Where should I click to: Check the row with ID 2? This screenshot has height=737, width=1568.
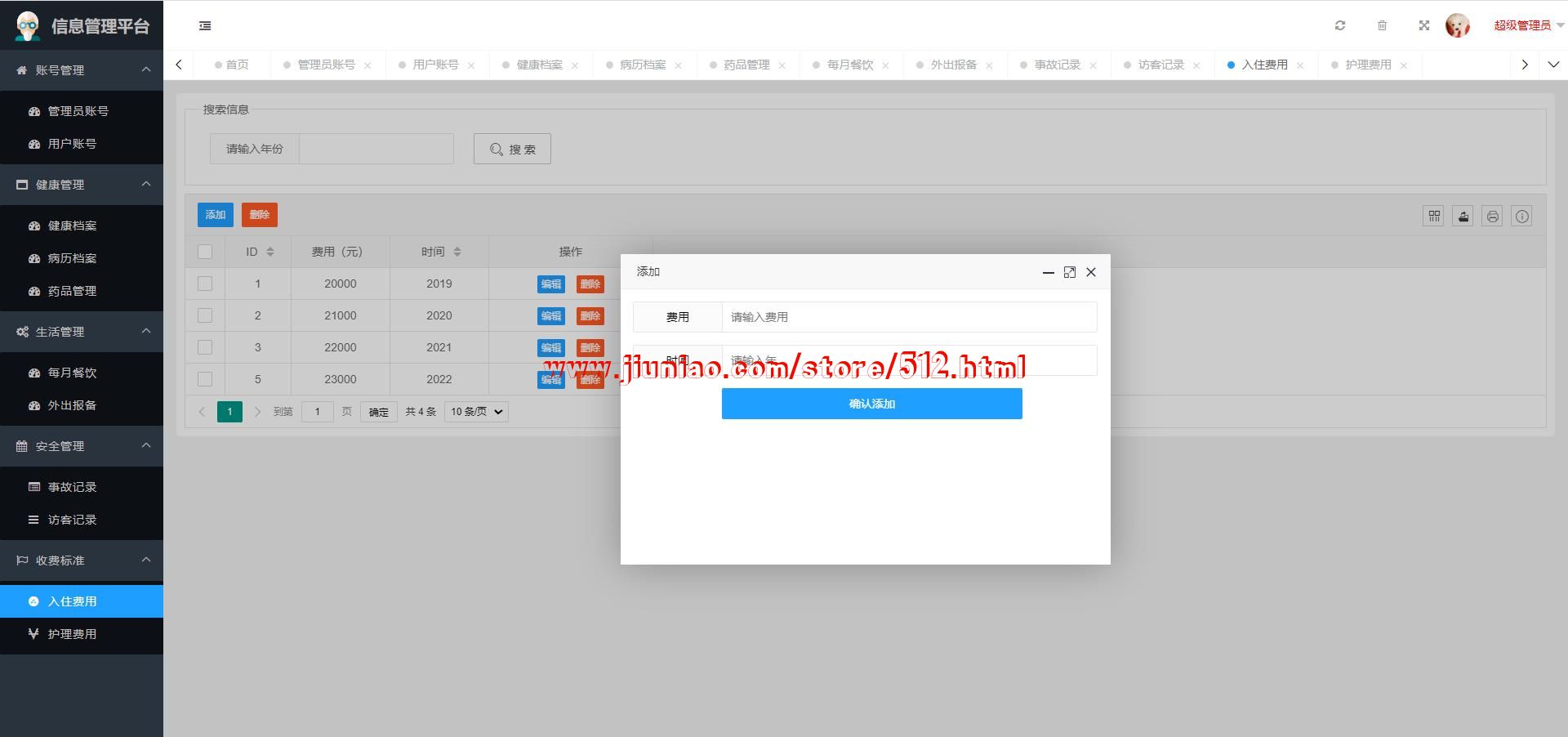pyautogui.click(x=205, y=315)
